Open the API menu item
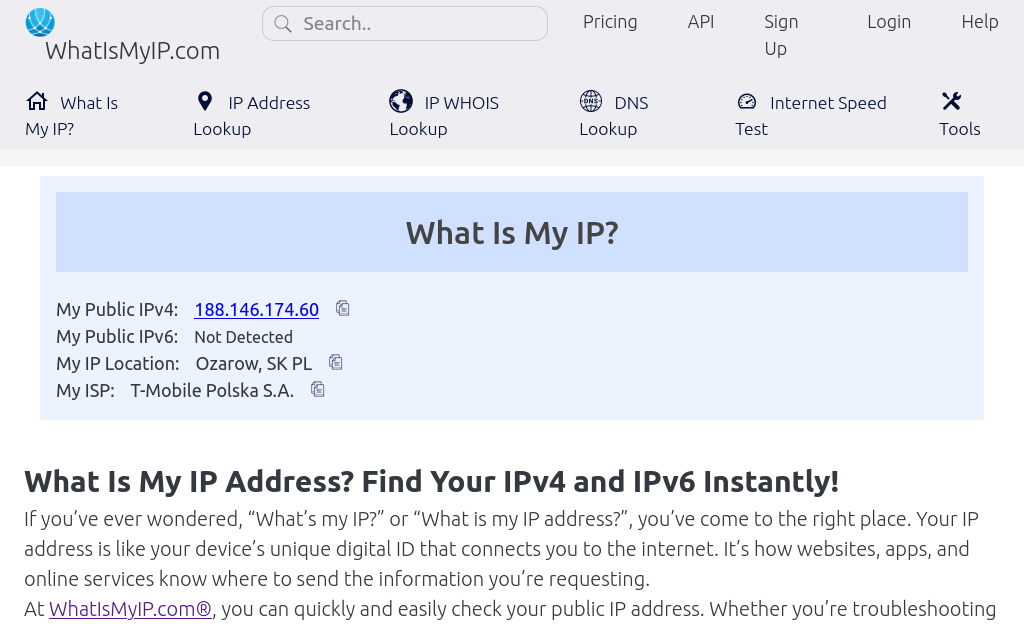 (701, 22)
